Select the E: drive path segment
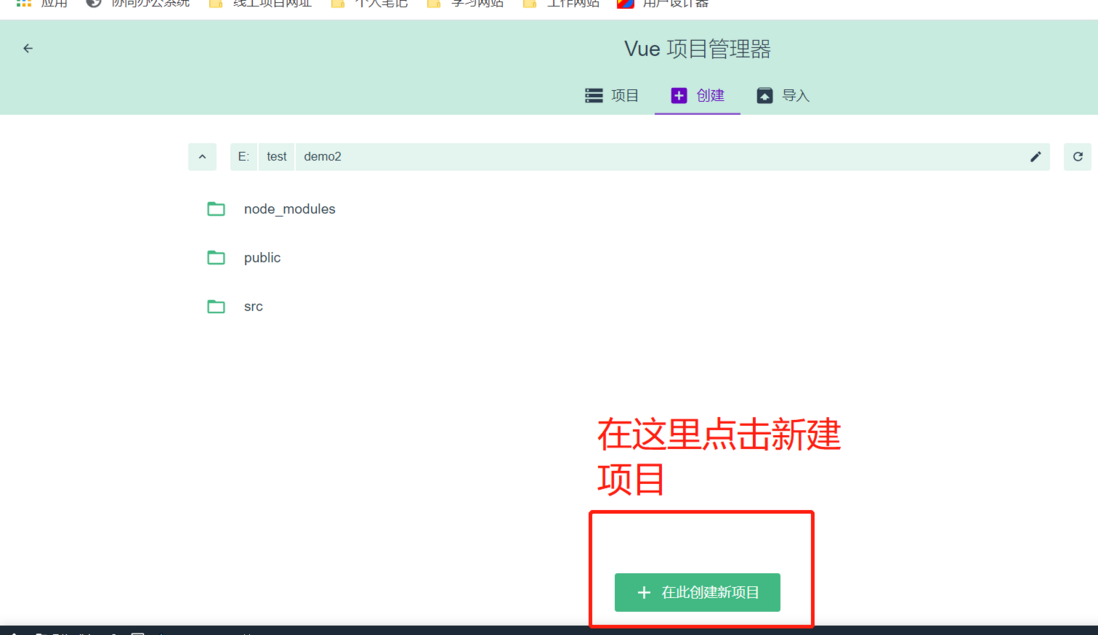1098x635 pixels. click(244, 157)
